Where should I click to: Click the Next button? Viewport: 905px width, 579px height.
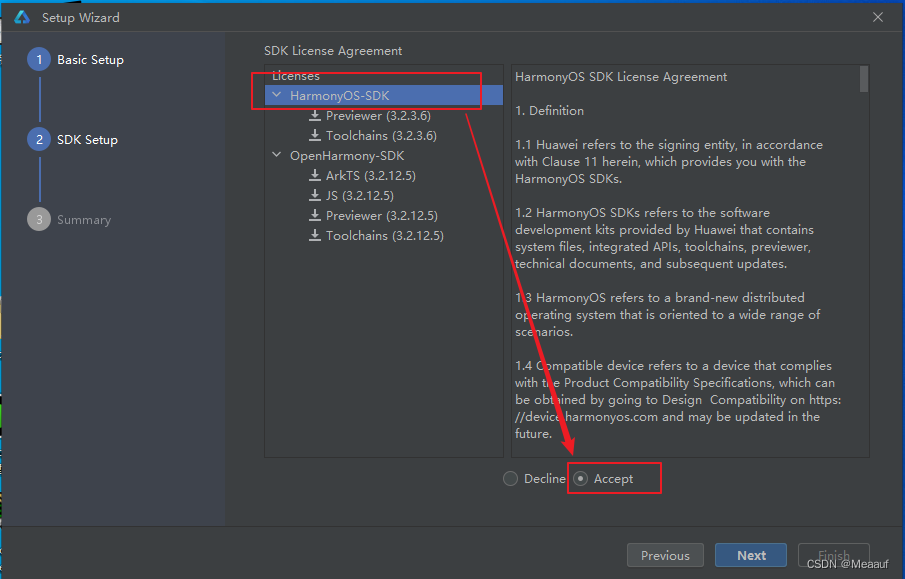(751, 555)
